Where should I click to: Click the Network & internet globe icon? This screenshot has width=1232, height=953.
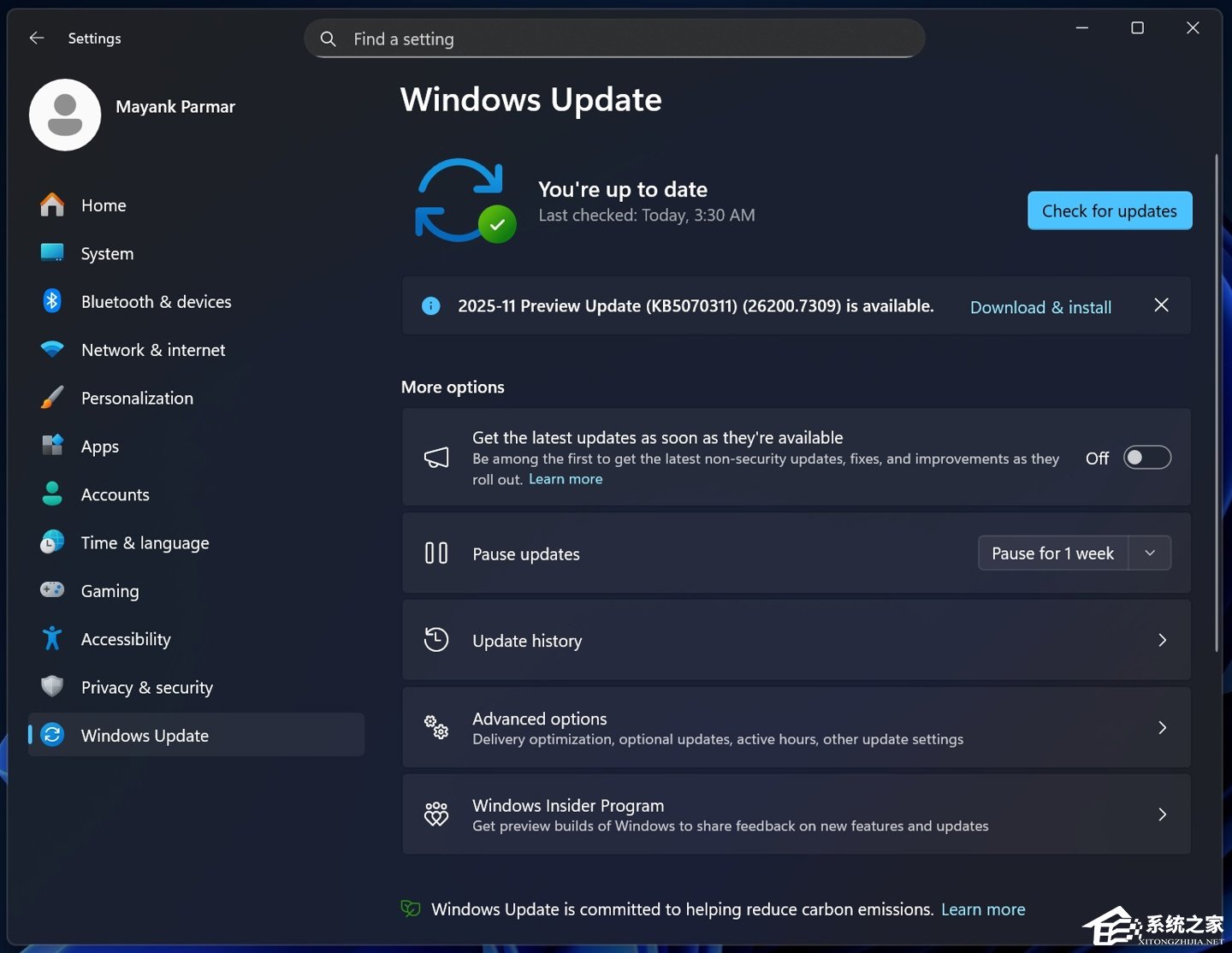51,349
